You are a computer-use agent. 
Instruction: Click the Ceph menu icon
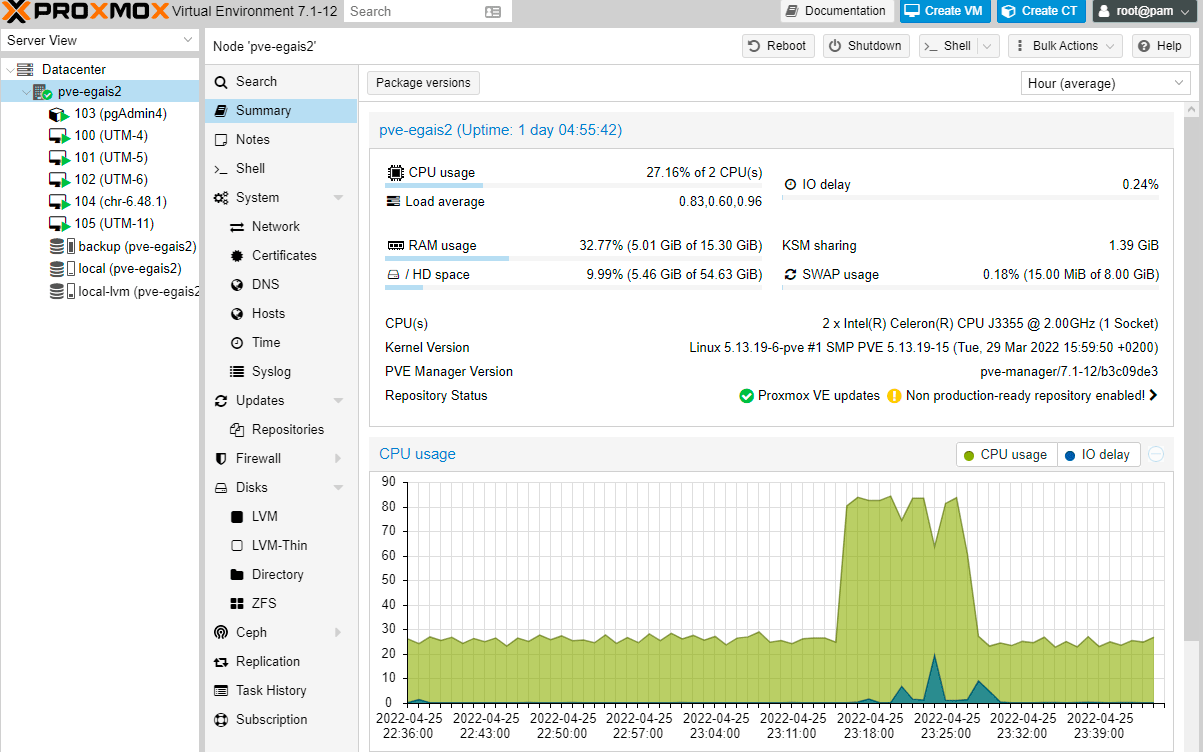point(221,632)
